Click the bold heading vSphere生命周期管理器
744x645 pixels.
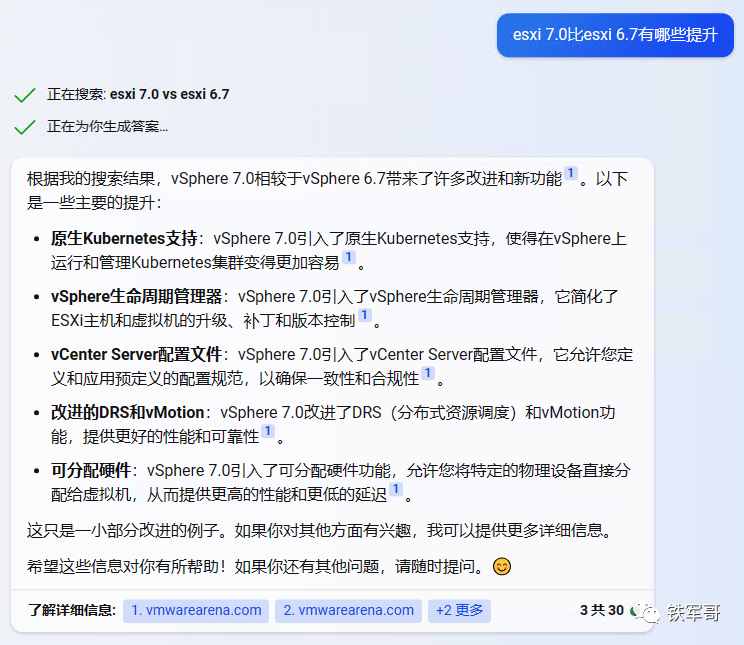pyautogui.click(x=136, y=297)
